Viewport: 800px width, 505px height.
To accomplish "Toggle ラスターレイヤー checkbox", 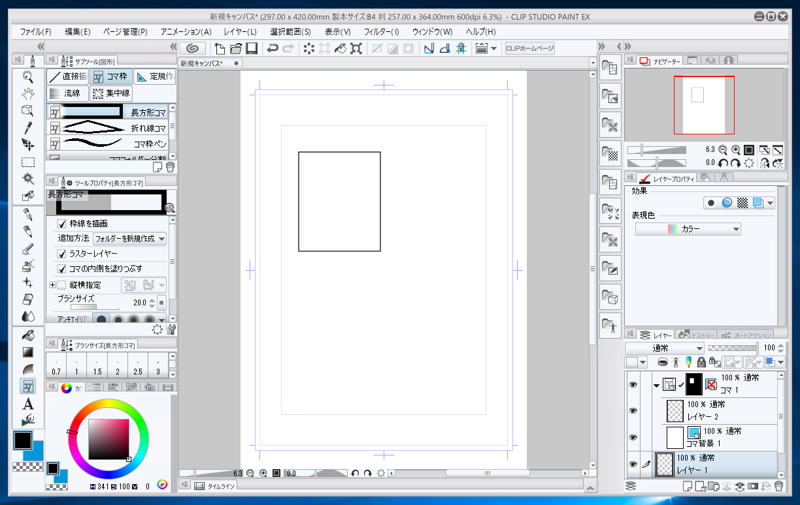I will 62,254.
